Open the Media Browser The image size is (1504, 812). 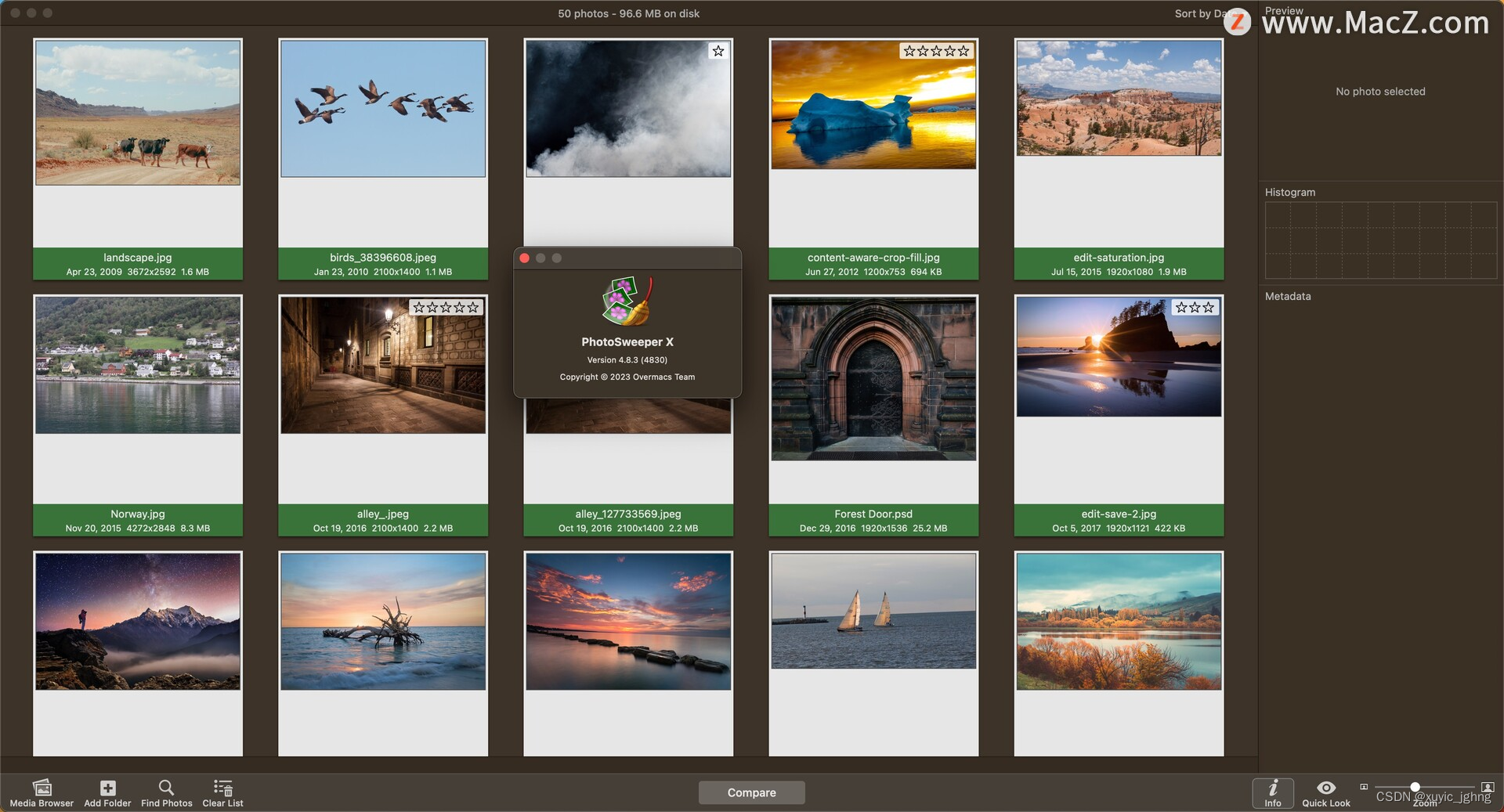point(42,792)
